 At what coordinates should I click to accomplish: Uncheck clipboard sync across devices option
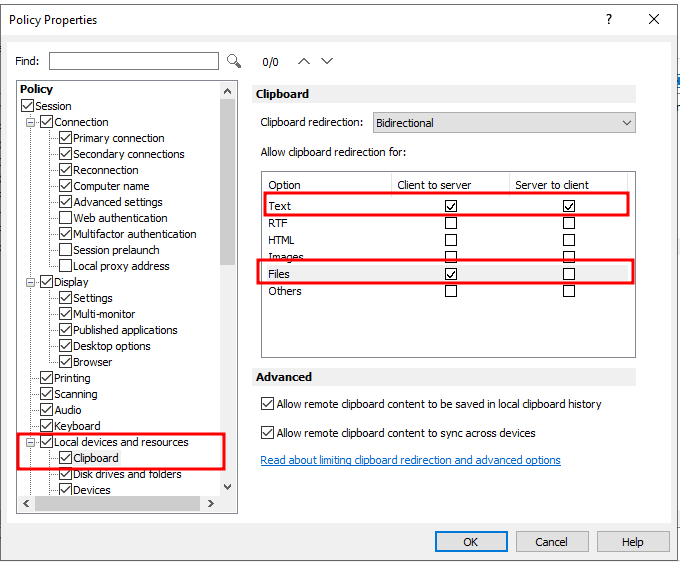267,433
